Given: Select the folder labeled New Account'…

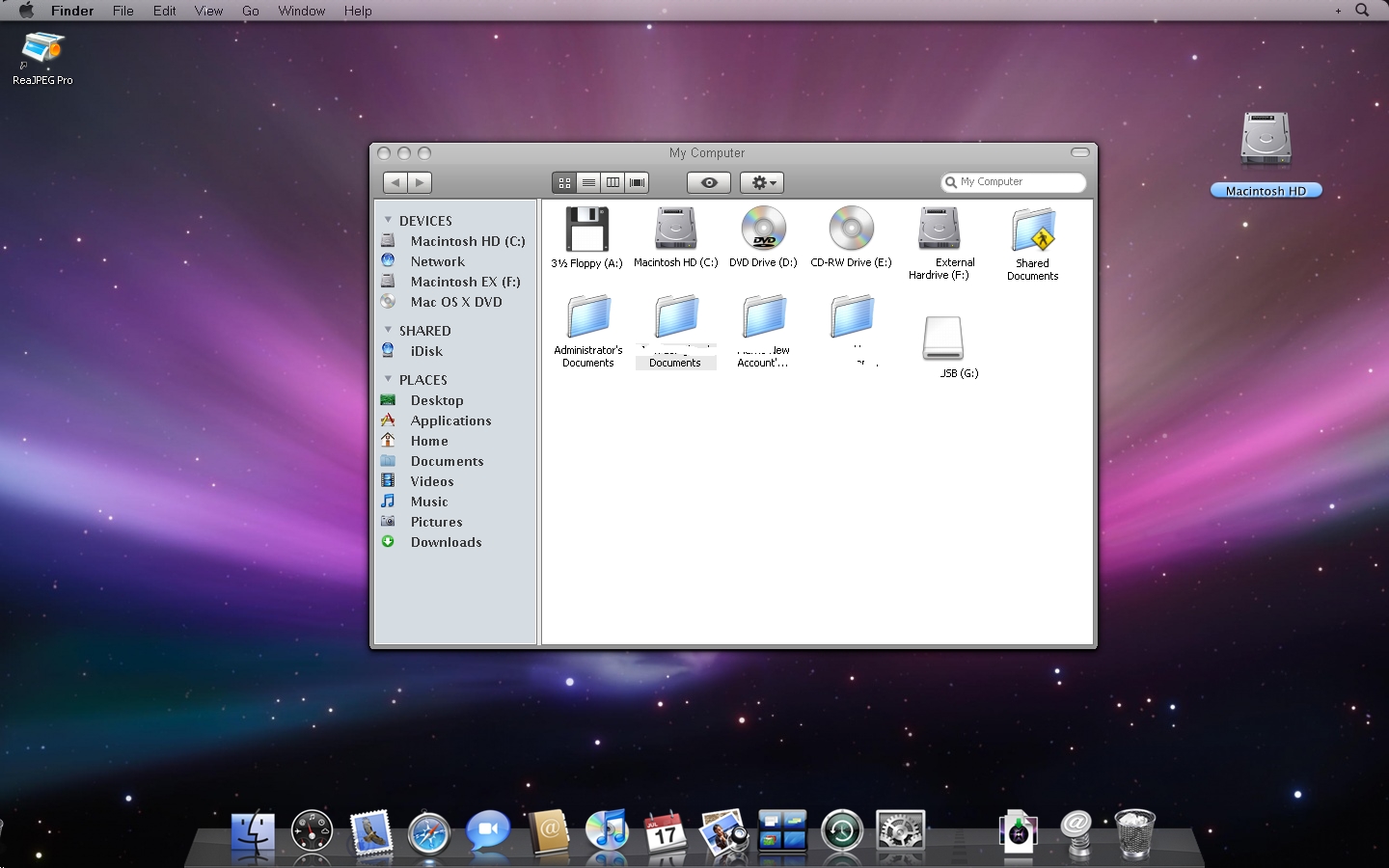Looking at the screenshot, I should [x=764, y=317].
